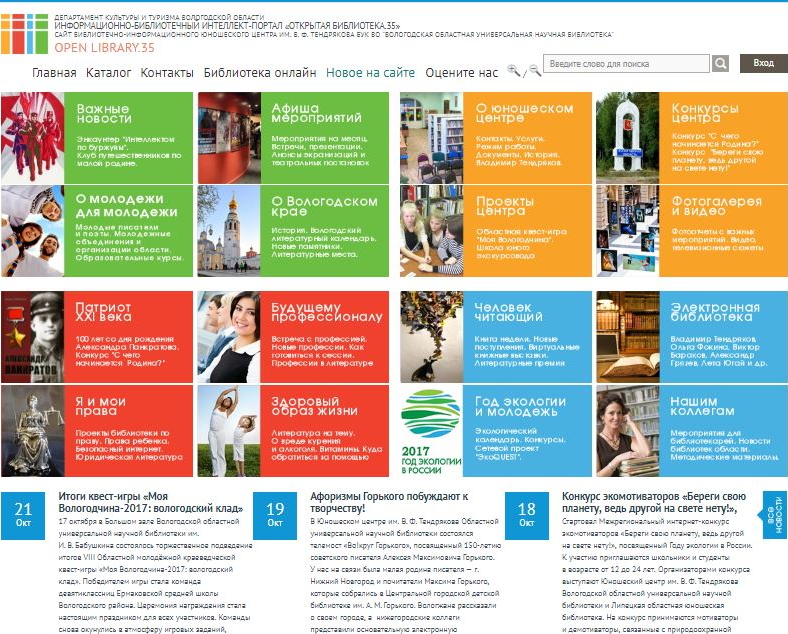Open the Нашим коллегам tile heading
This screenshot has width=788, height=634.
pos(703,406)
